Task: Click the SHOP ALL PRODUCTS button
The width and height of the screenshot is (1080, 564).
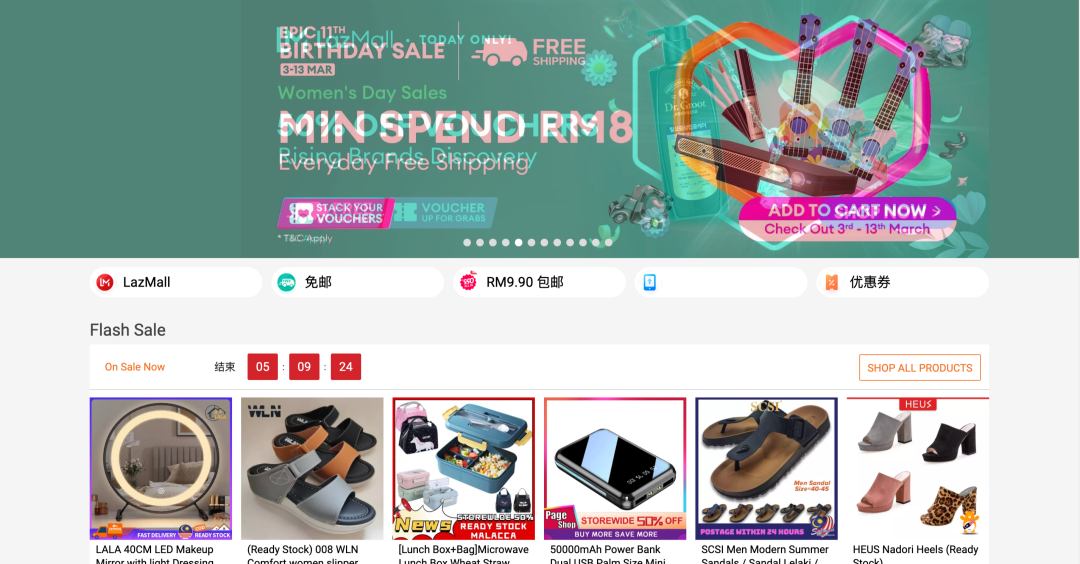Action: (x=920, y=368)
